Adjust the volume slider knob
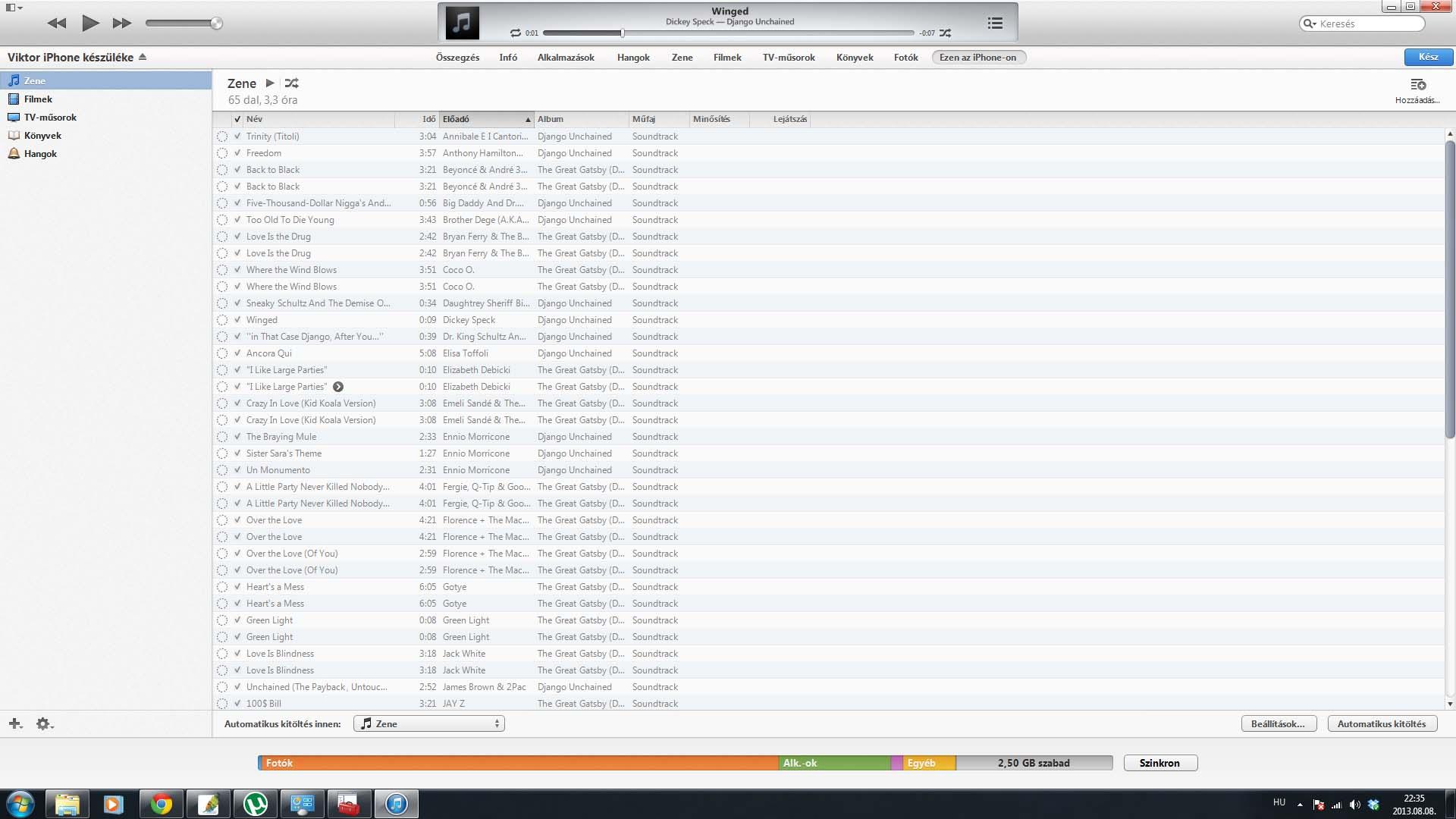The image size is (1456, 819). click(216, 24)
